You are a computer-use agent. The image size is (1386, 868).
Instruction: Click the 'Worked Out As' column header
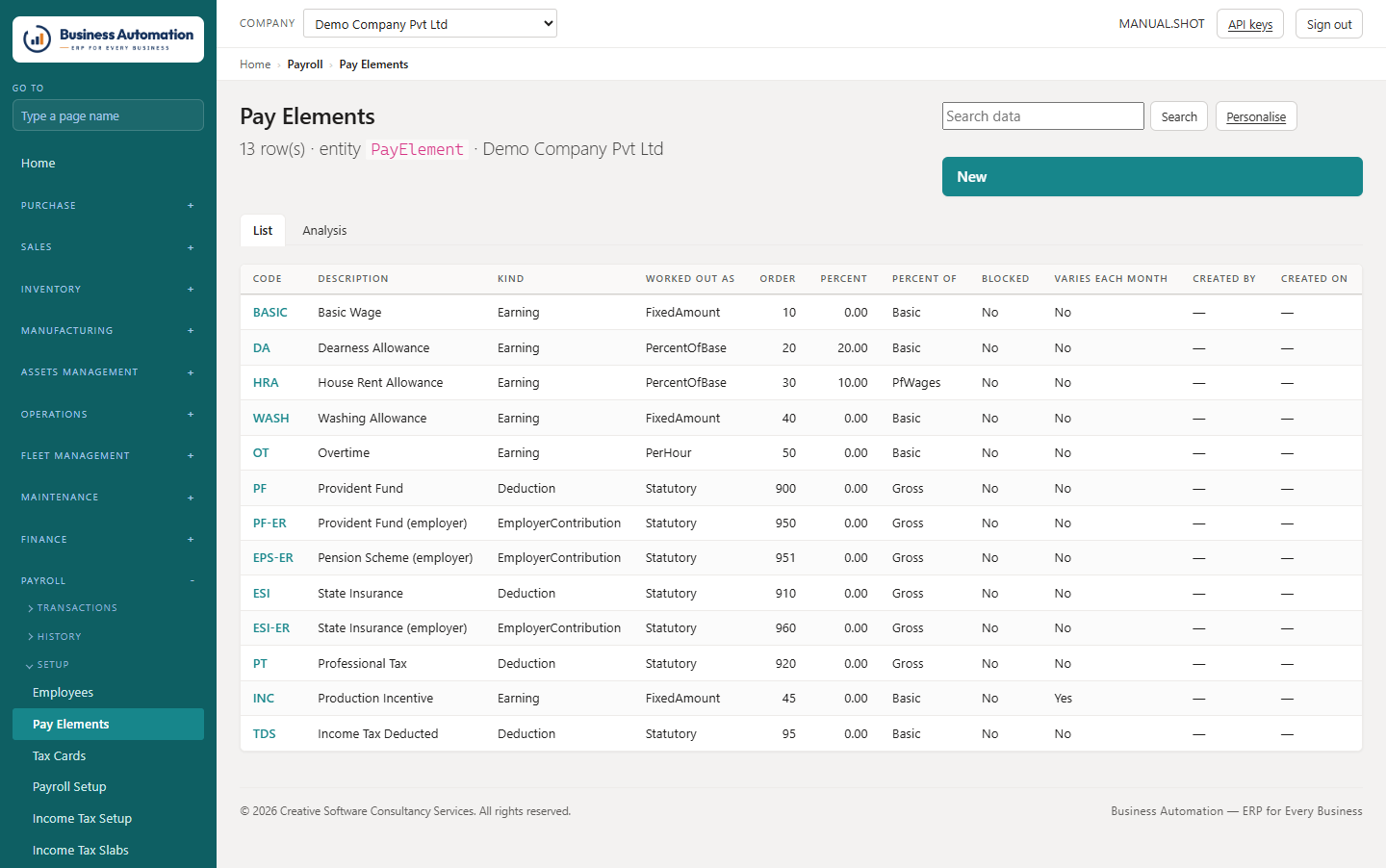690,279
